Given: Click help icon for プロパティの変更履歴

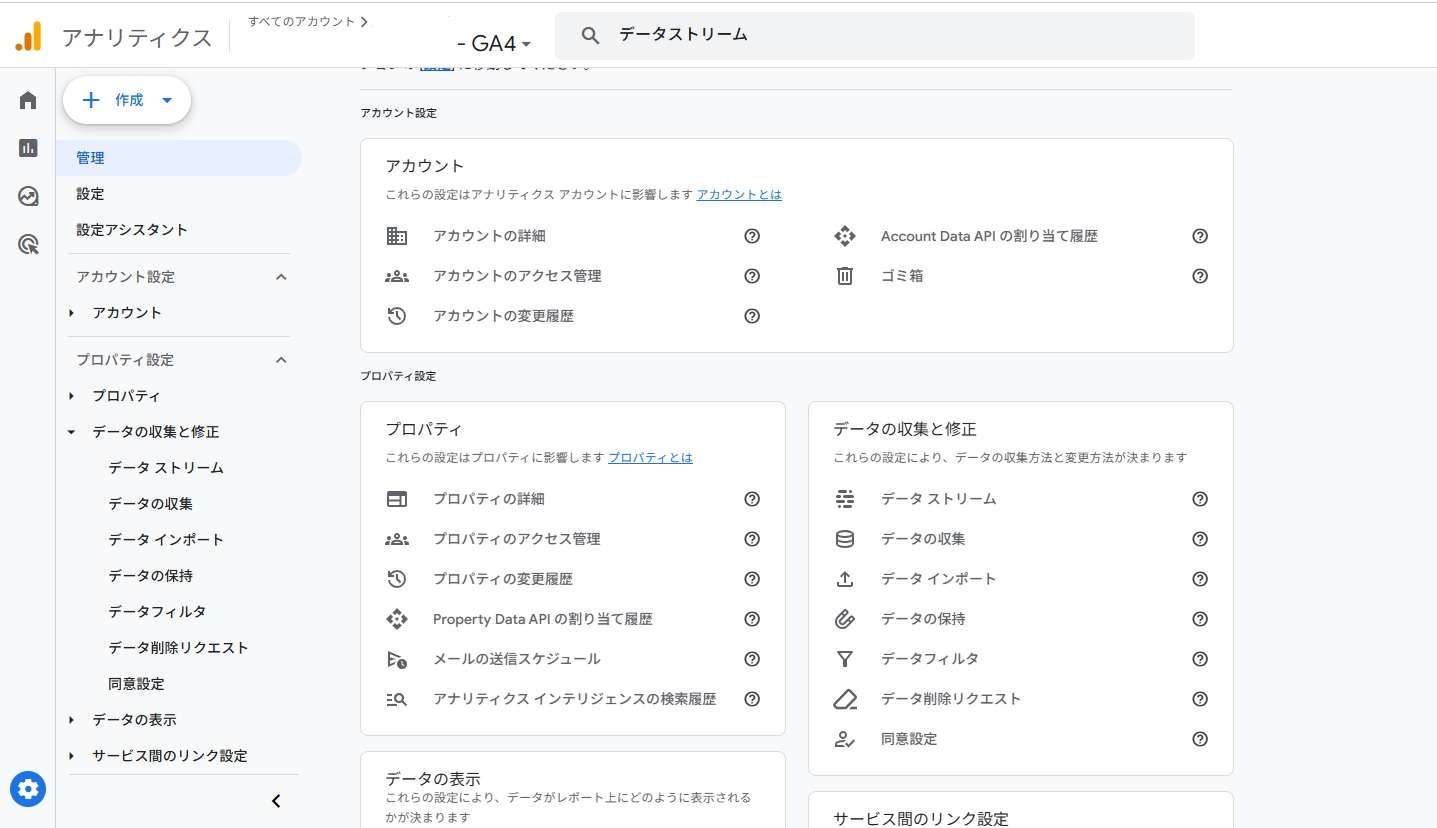Looking at the screenshot, I should click(752, 579).
